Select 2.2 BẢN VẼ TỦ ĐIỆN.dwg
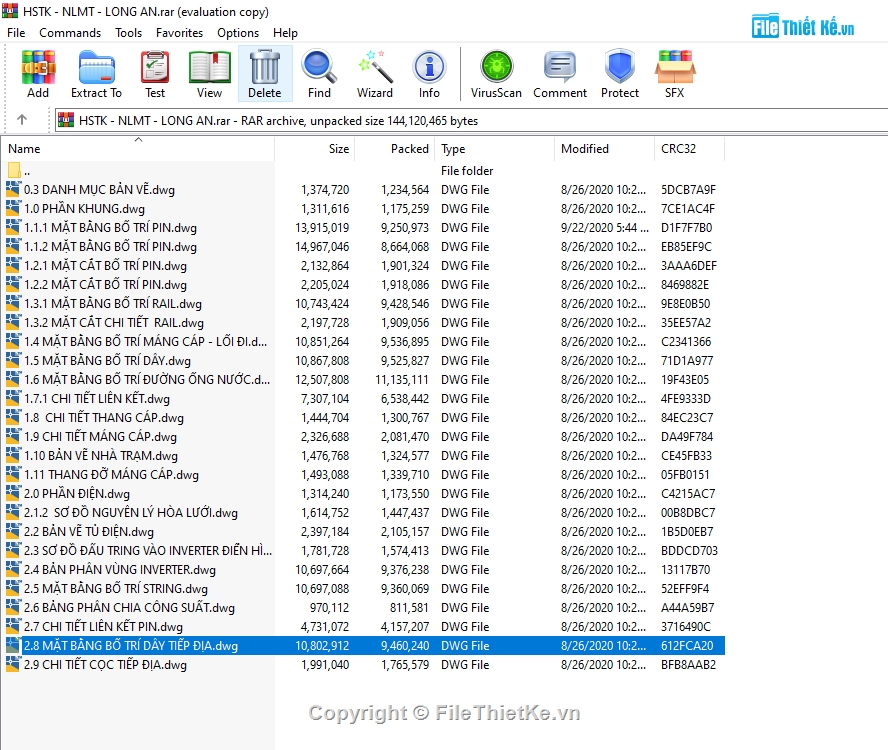The height and width of the screenshot is (750, 888). point(89,531)
